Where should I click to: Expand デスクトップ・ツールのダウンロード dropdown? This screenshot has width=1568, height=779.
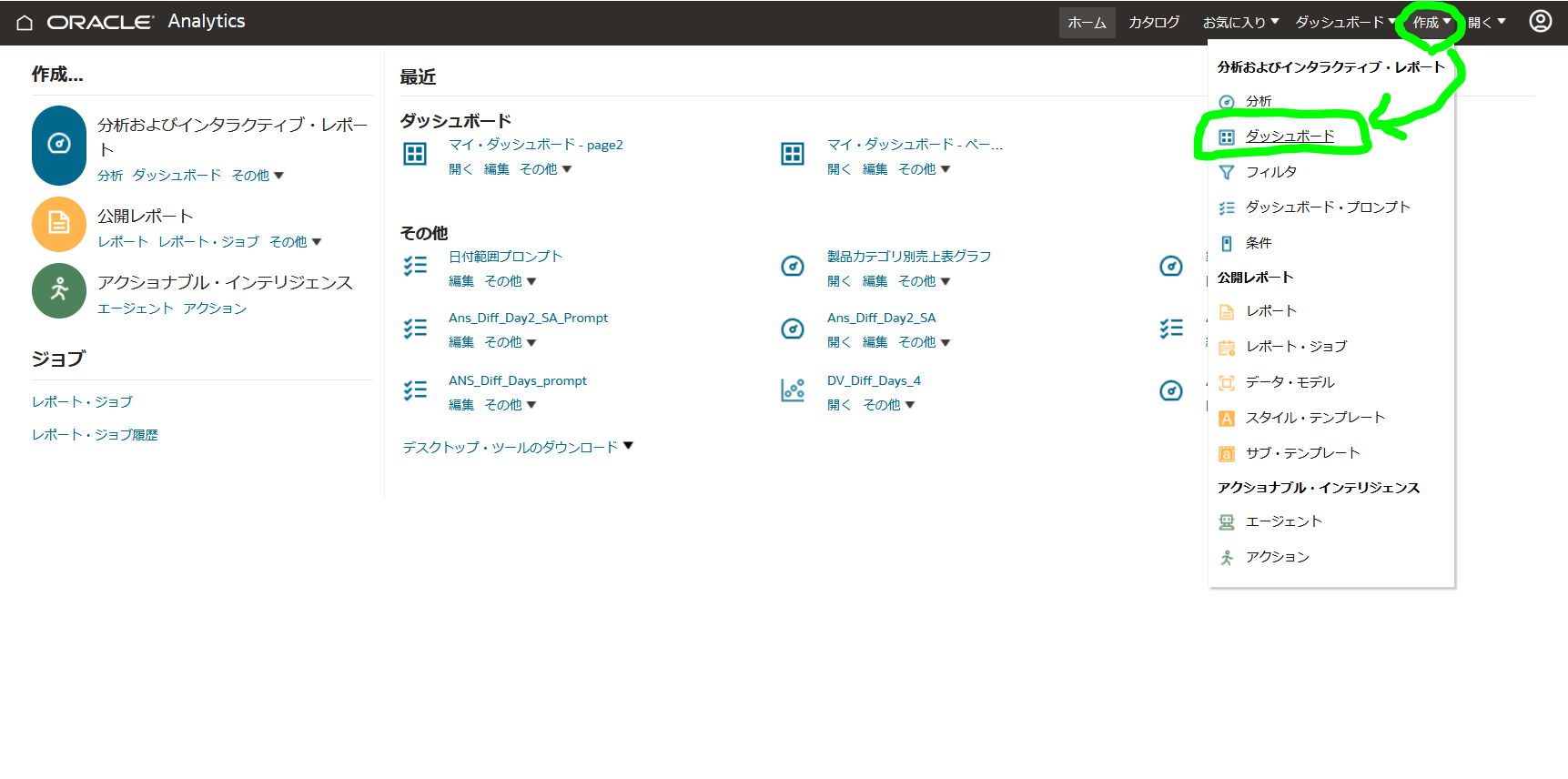pyautogui.click(x=518, y=447)
